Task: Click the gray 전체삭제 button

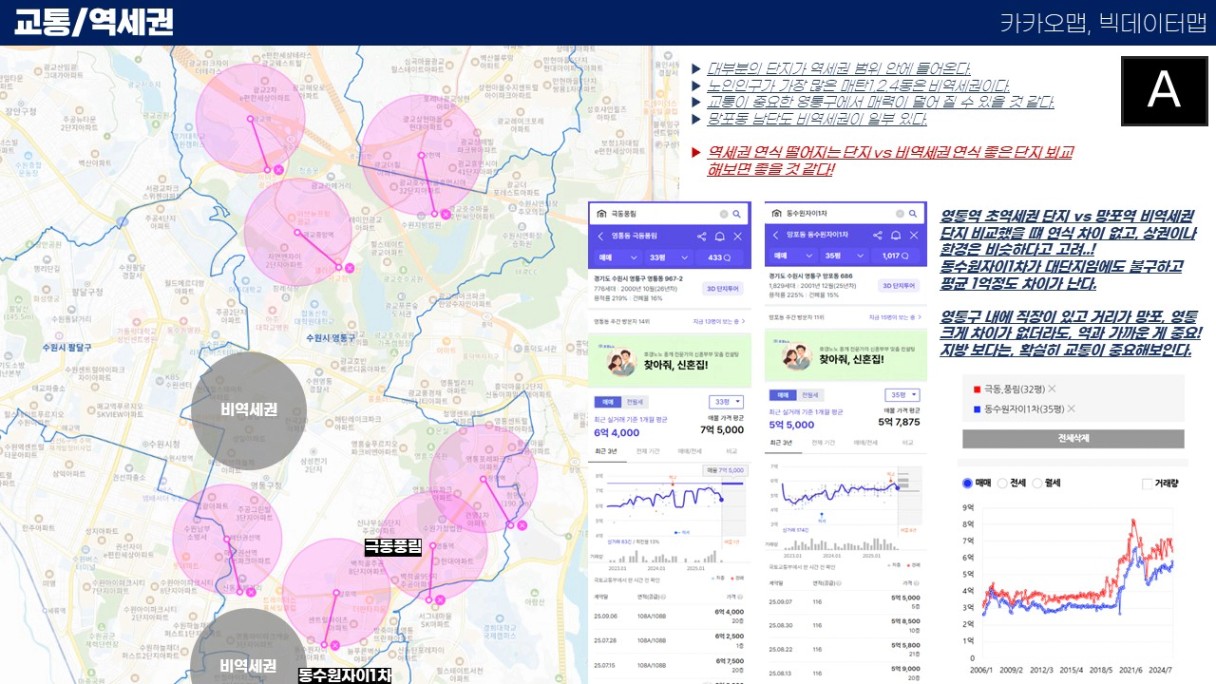Action: [1073, 439]
